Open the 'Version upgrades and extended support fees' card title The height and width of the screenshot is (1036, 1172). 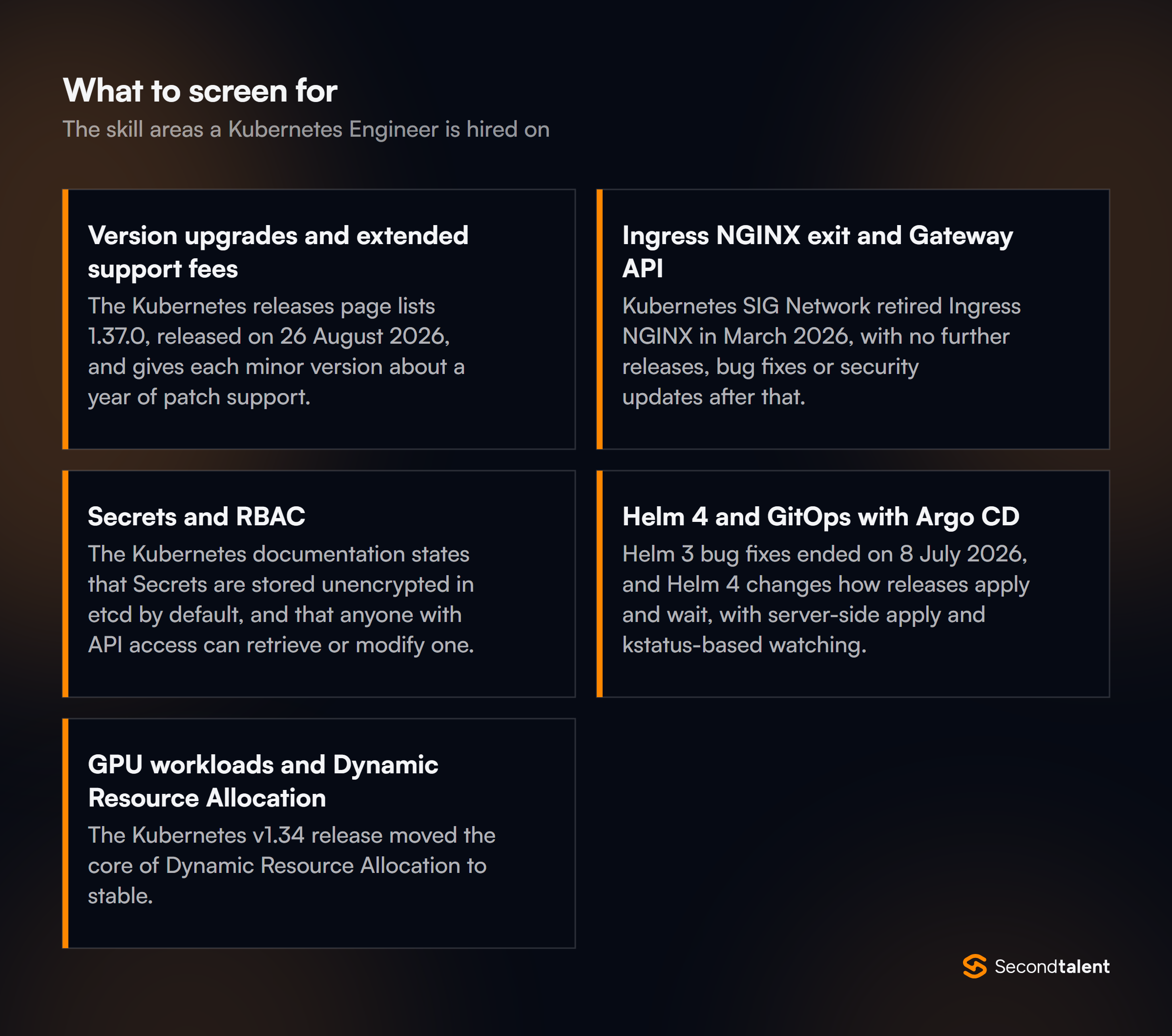point(278,252)
